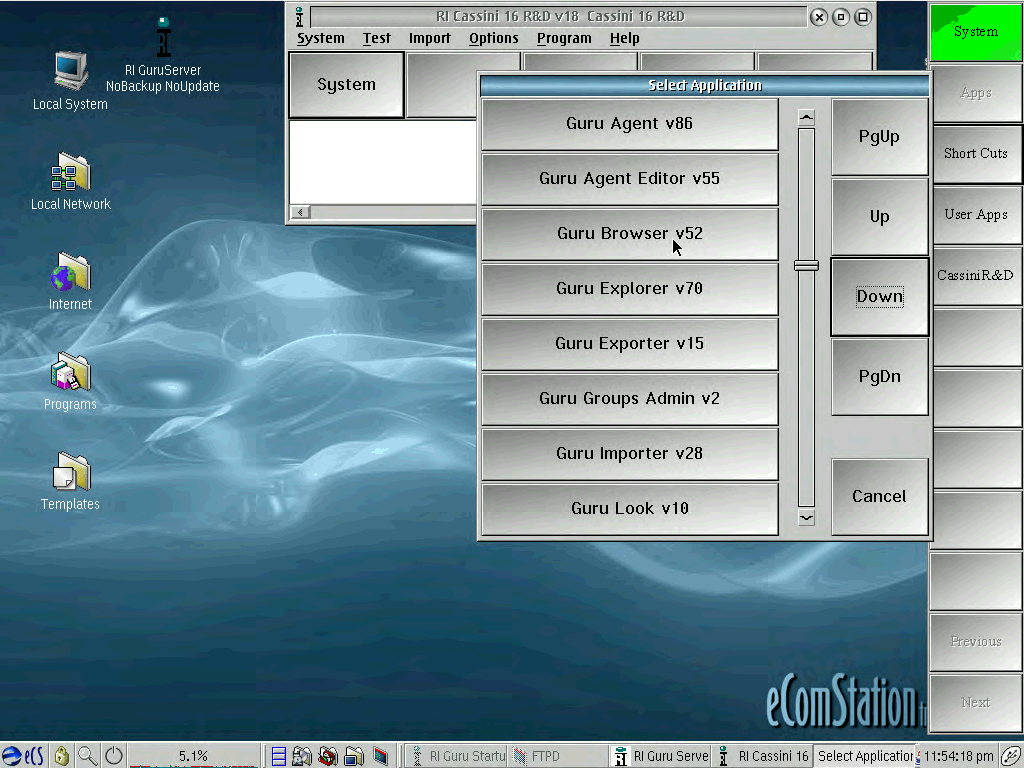Viewport: 1024px width, 768px height.
Task: Open the Templates folder icon
Action: pyautogui.click(x=71, y=481)
